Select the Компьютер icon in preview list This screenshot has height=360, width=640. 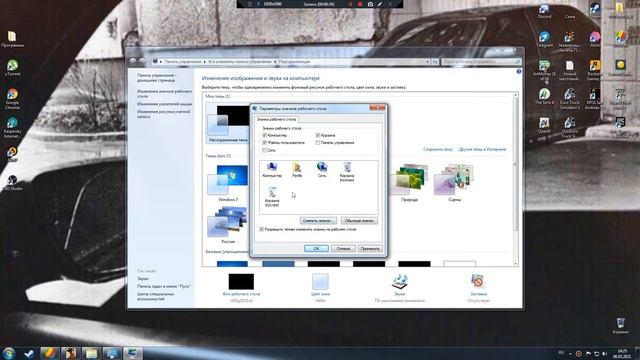click(272, 169)
